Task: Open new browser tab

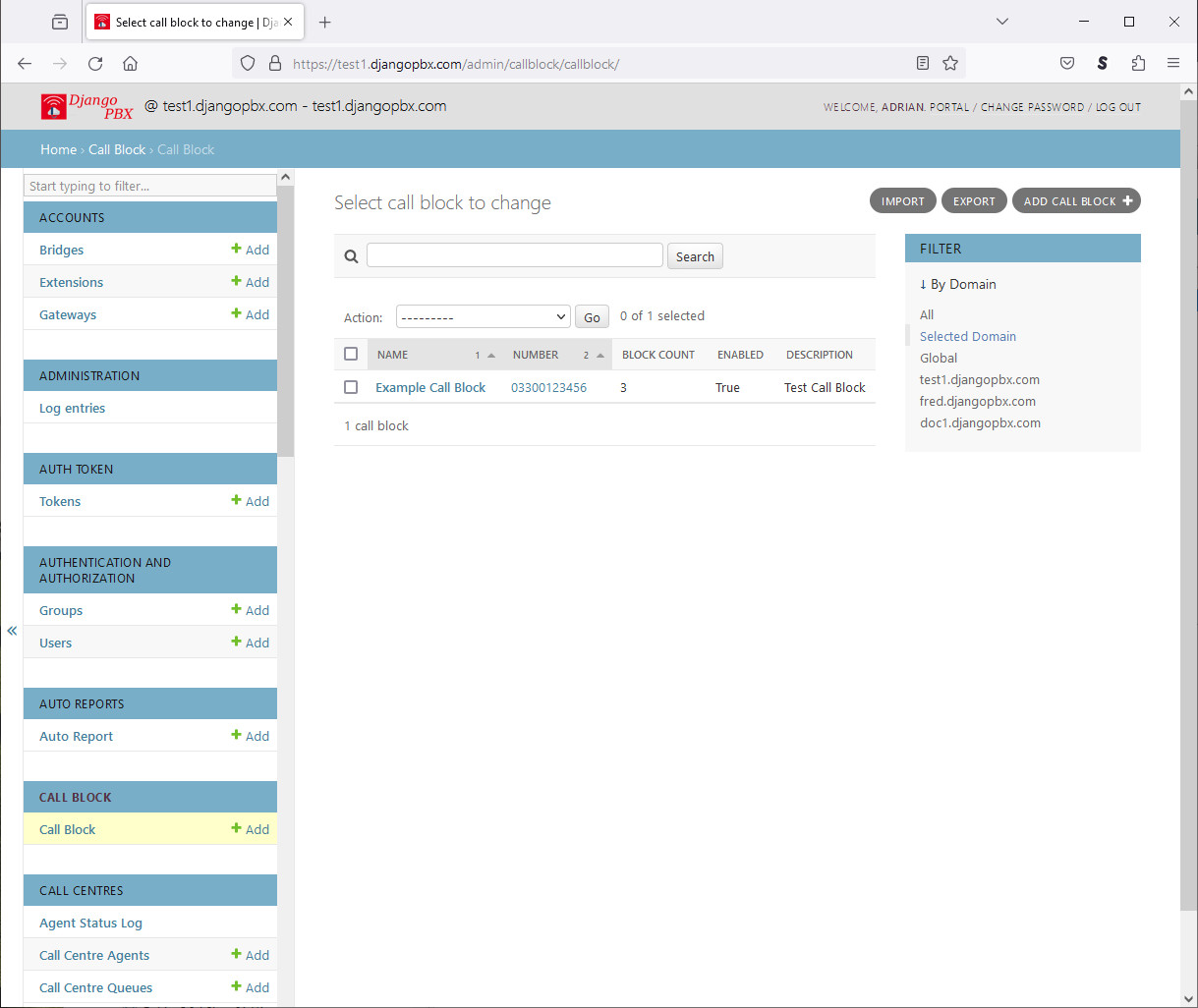Action: click(325, 22)
